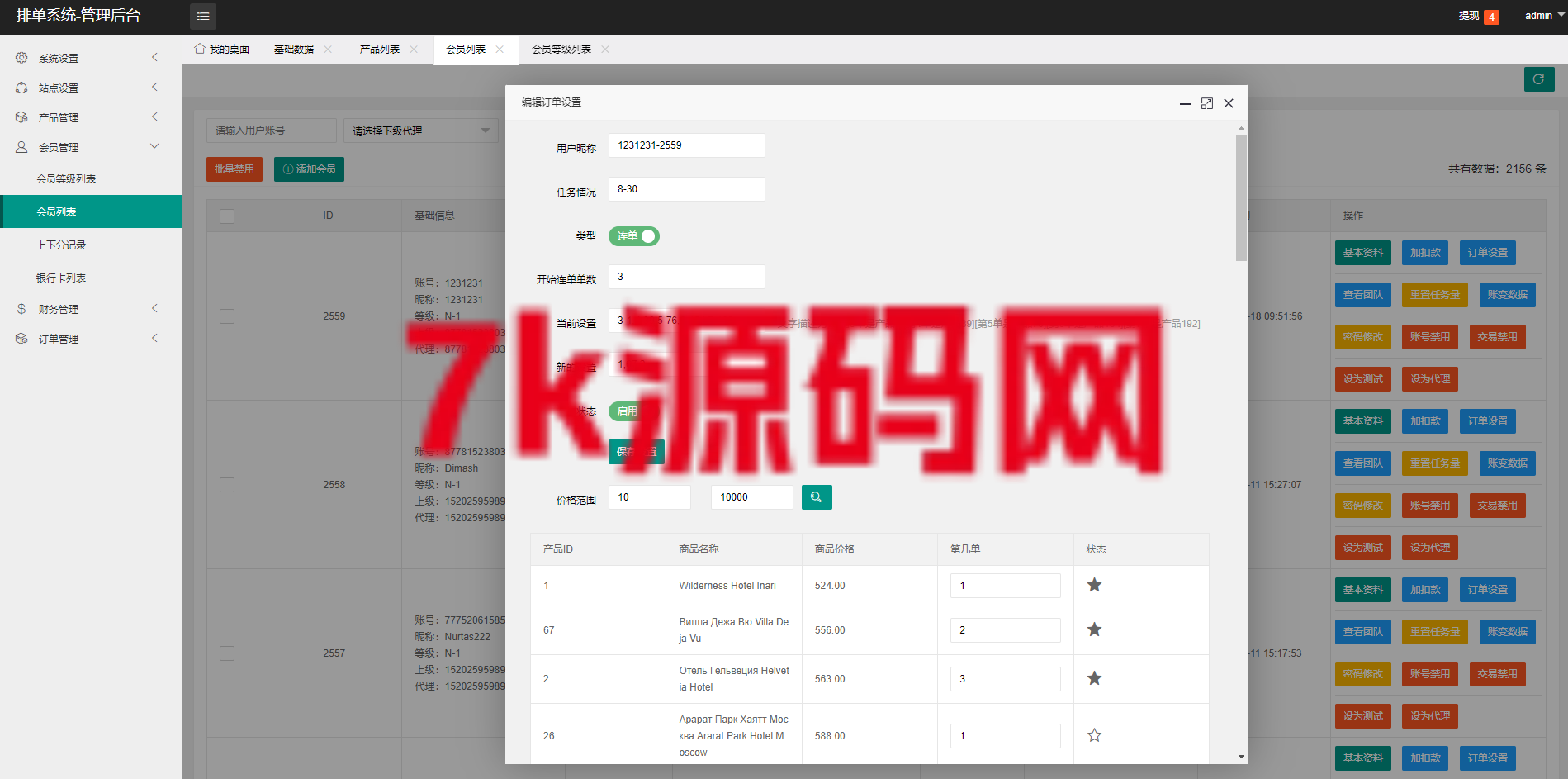Click 订单设置 for member 2559
The image size is (1568, 779).
pyautogui.click(x=1488, y=253)
